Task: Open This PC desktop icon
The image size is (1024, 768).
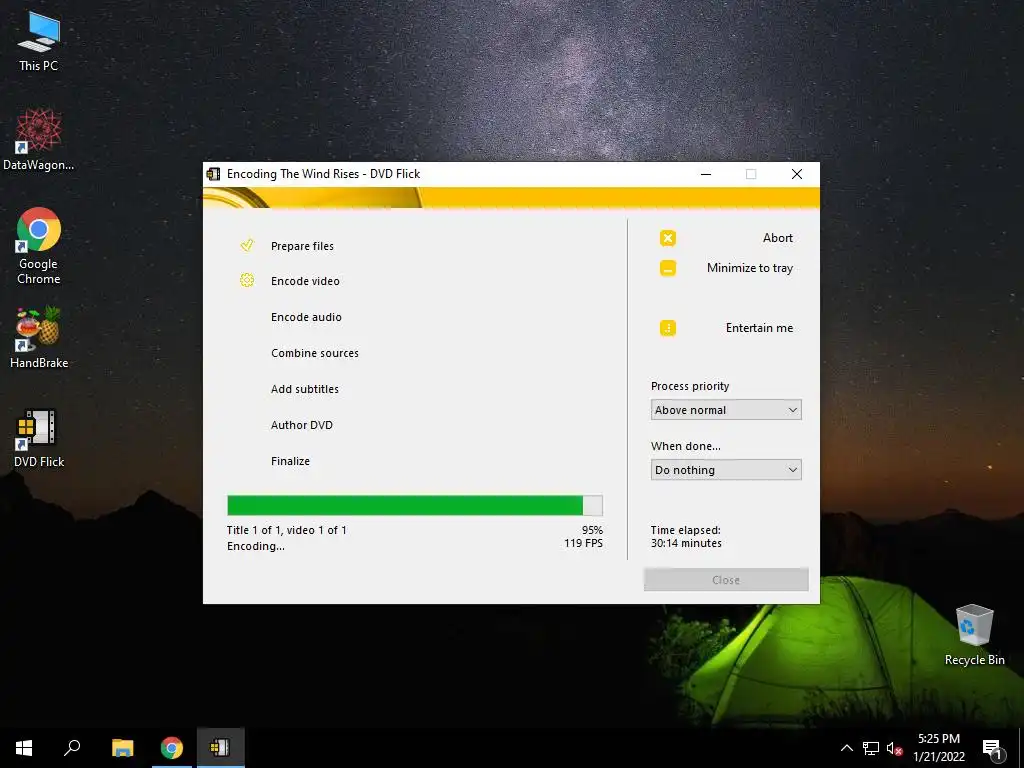Action: [39, 40]
